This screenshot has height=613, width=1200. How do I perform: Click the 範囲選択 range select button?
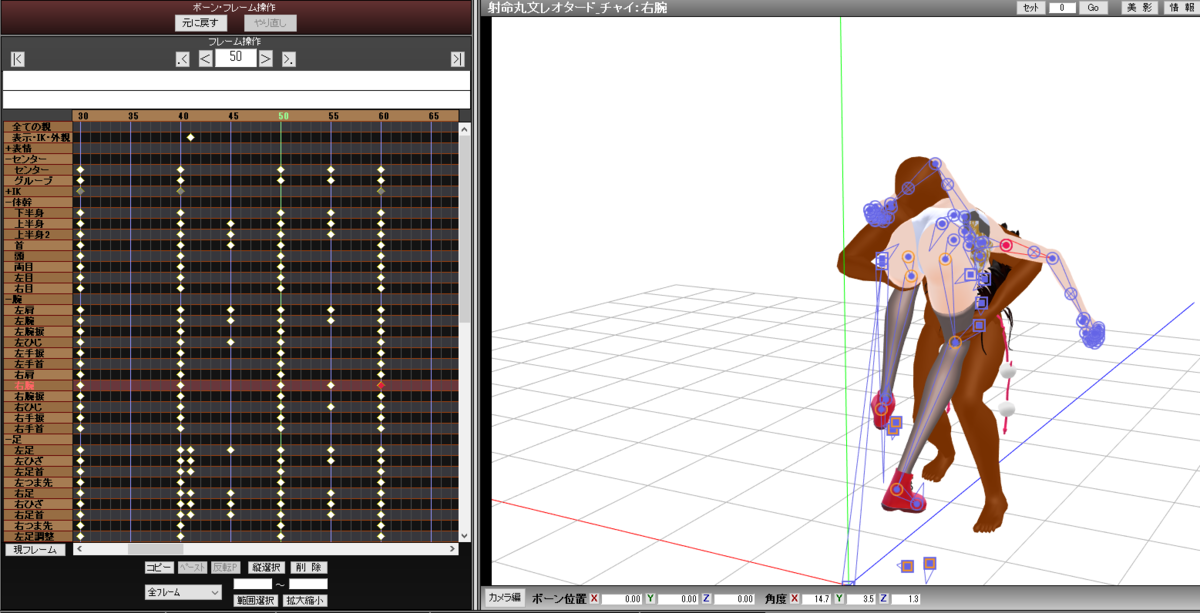[255, 601]
